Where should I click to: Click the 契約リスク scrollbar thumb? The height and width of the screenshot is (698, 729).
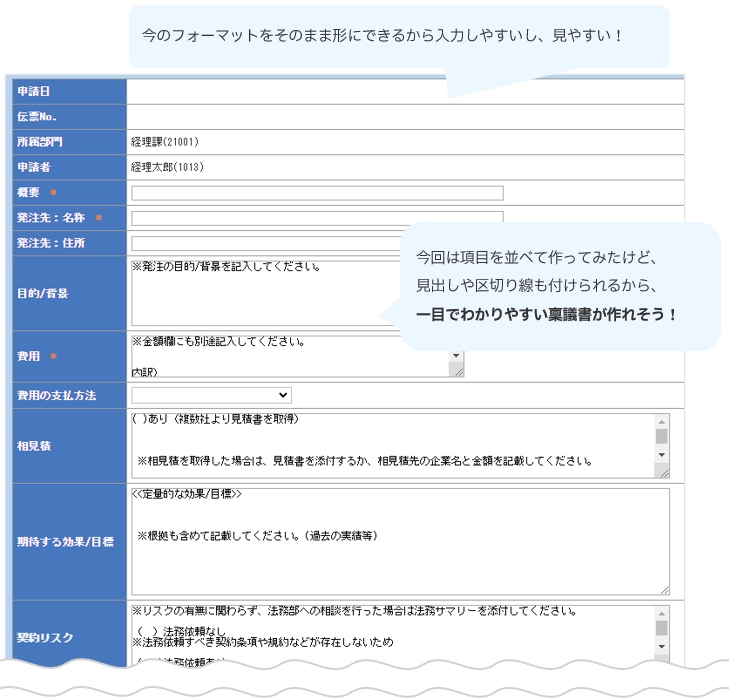pyautogui.click(x=661, y=628)
